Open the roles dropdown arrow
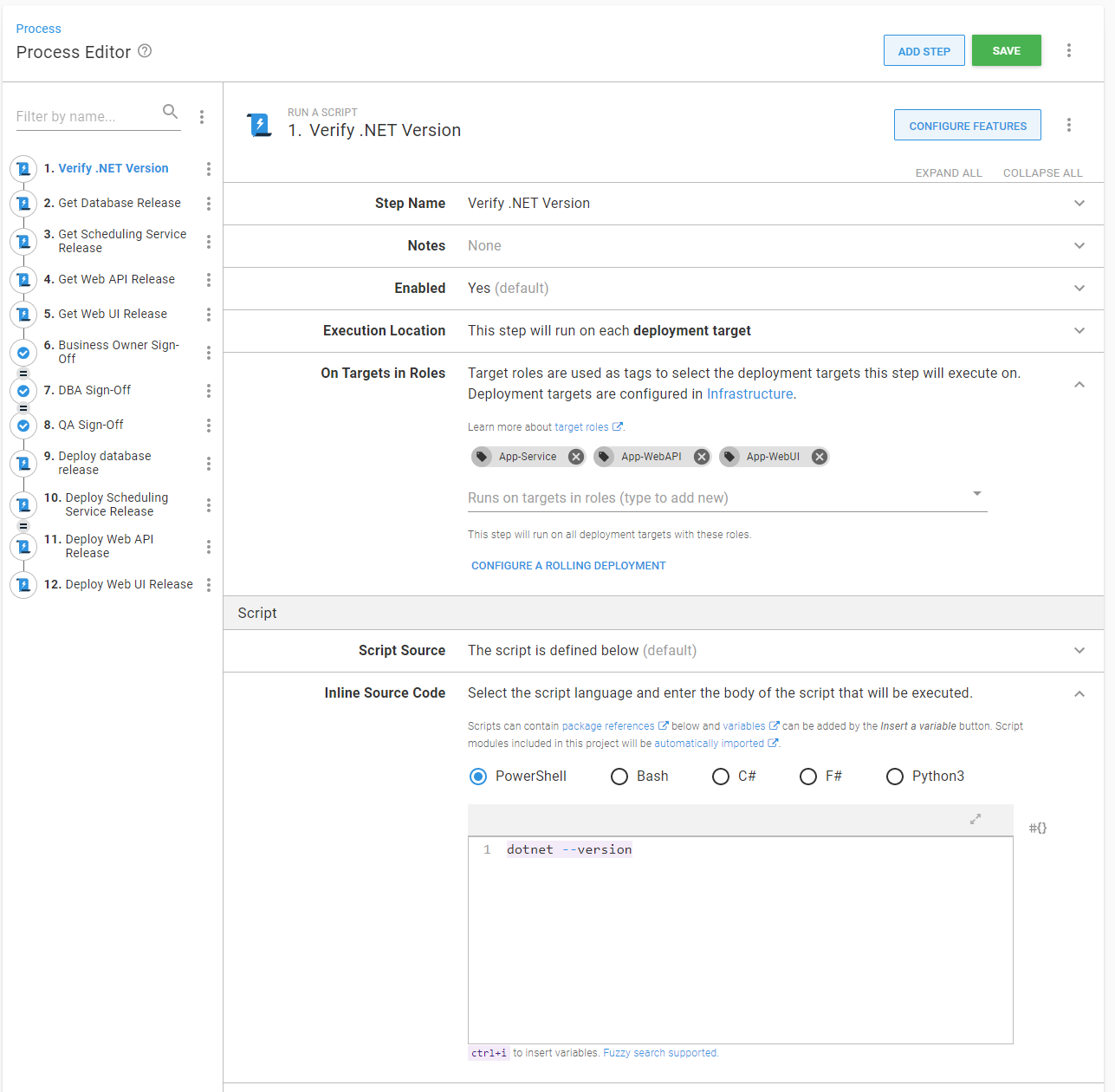The height and width of the screenshot is (1092, 1115). 976,494
